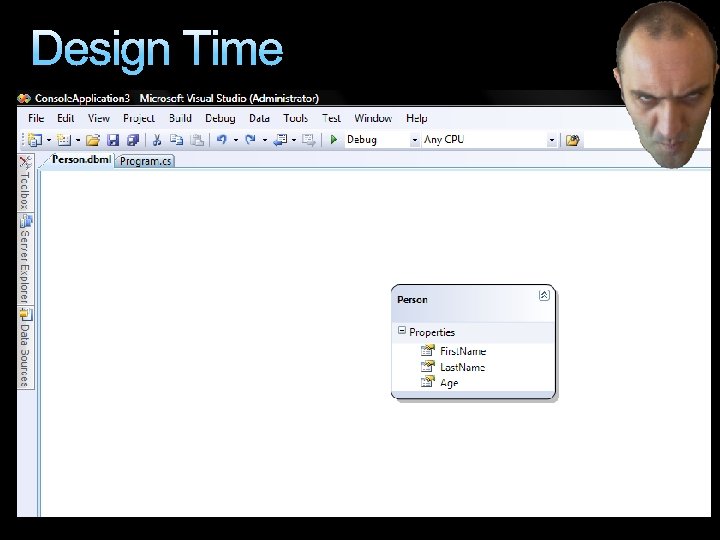Screen dimensions: 720x540
Task: Open the Test menu
Action: pos(331,118)
